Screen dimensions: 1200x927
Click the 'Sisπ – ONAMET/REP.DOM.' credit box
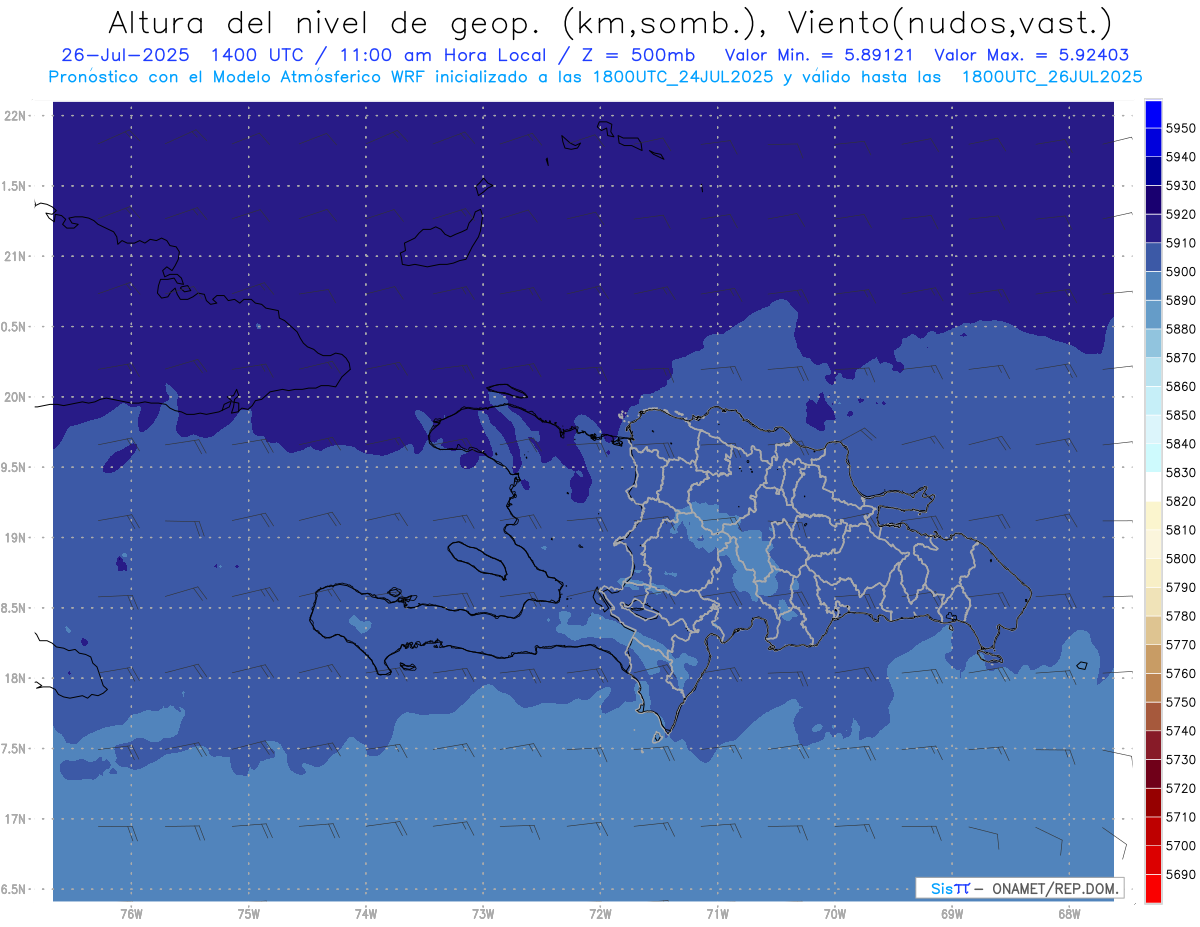point(1020,888)
